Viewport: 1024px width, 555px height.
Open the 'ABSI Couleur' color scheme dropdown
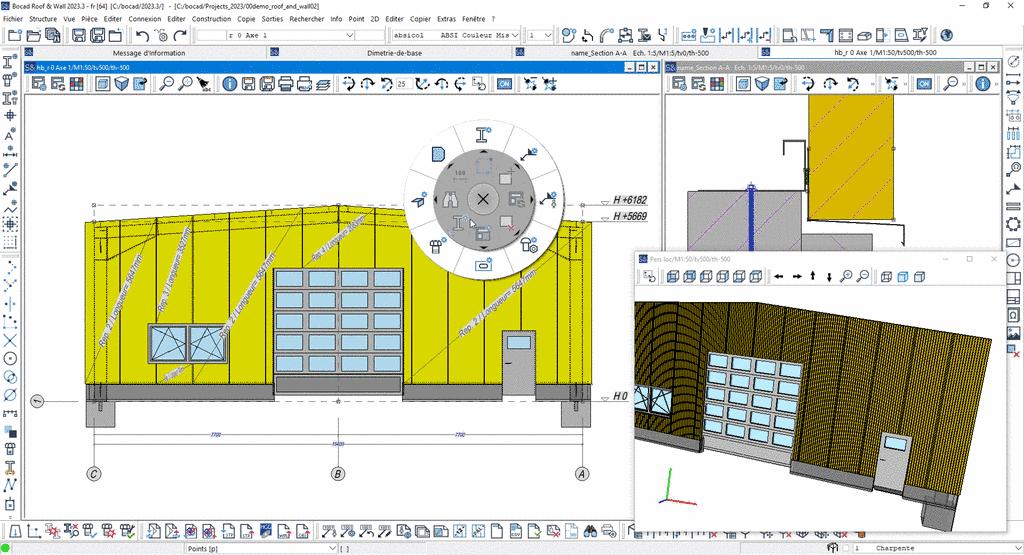[x=517, y=35]
